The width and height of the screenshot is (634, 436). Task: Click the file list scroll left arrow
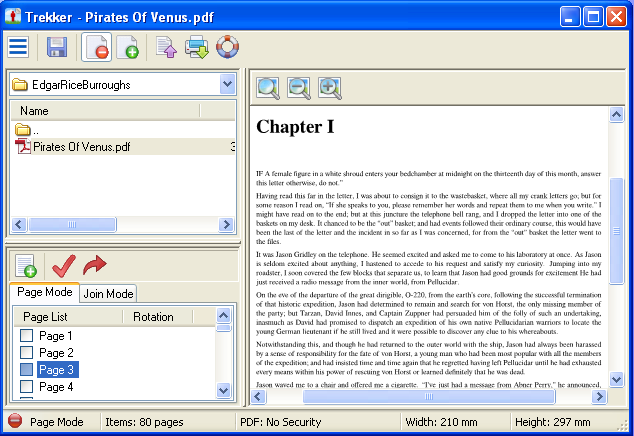19,224
